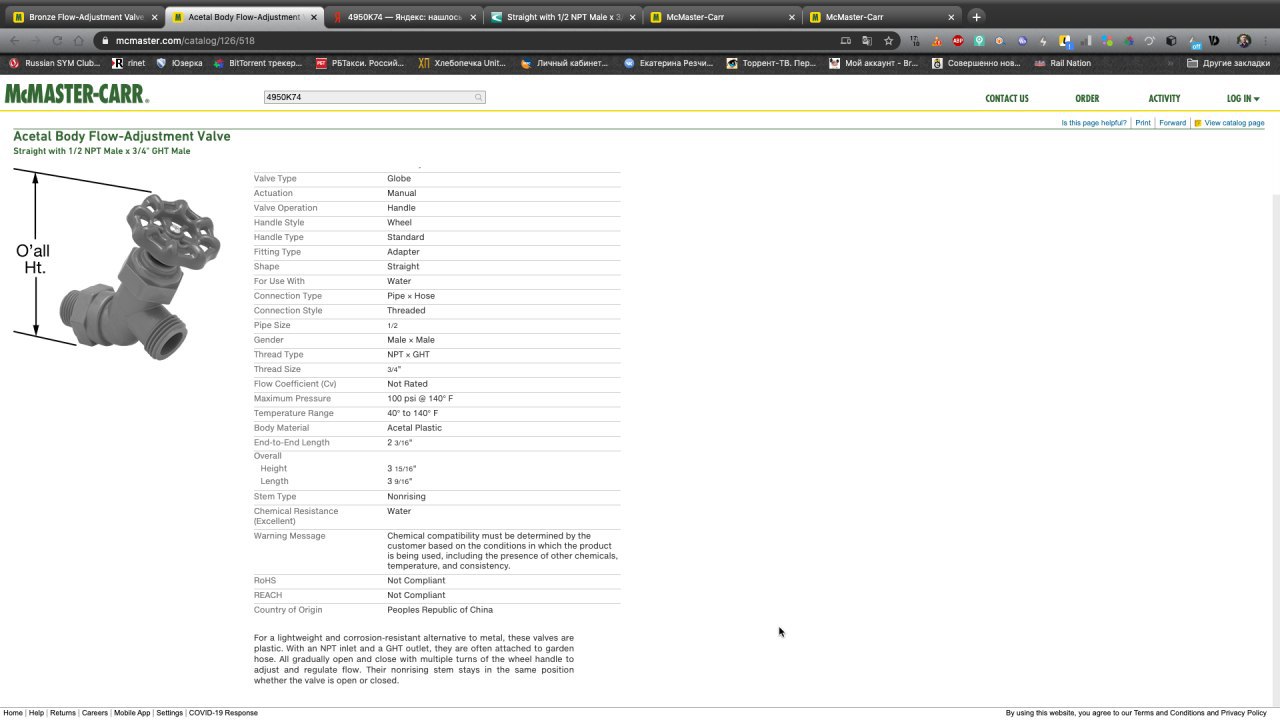This screenshot has width=1280, height=720.
Task: Open the Совершенно нов bookmark
Action: [976, 63]
